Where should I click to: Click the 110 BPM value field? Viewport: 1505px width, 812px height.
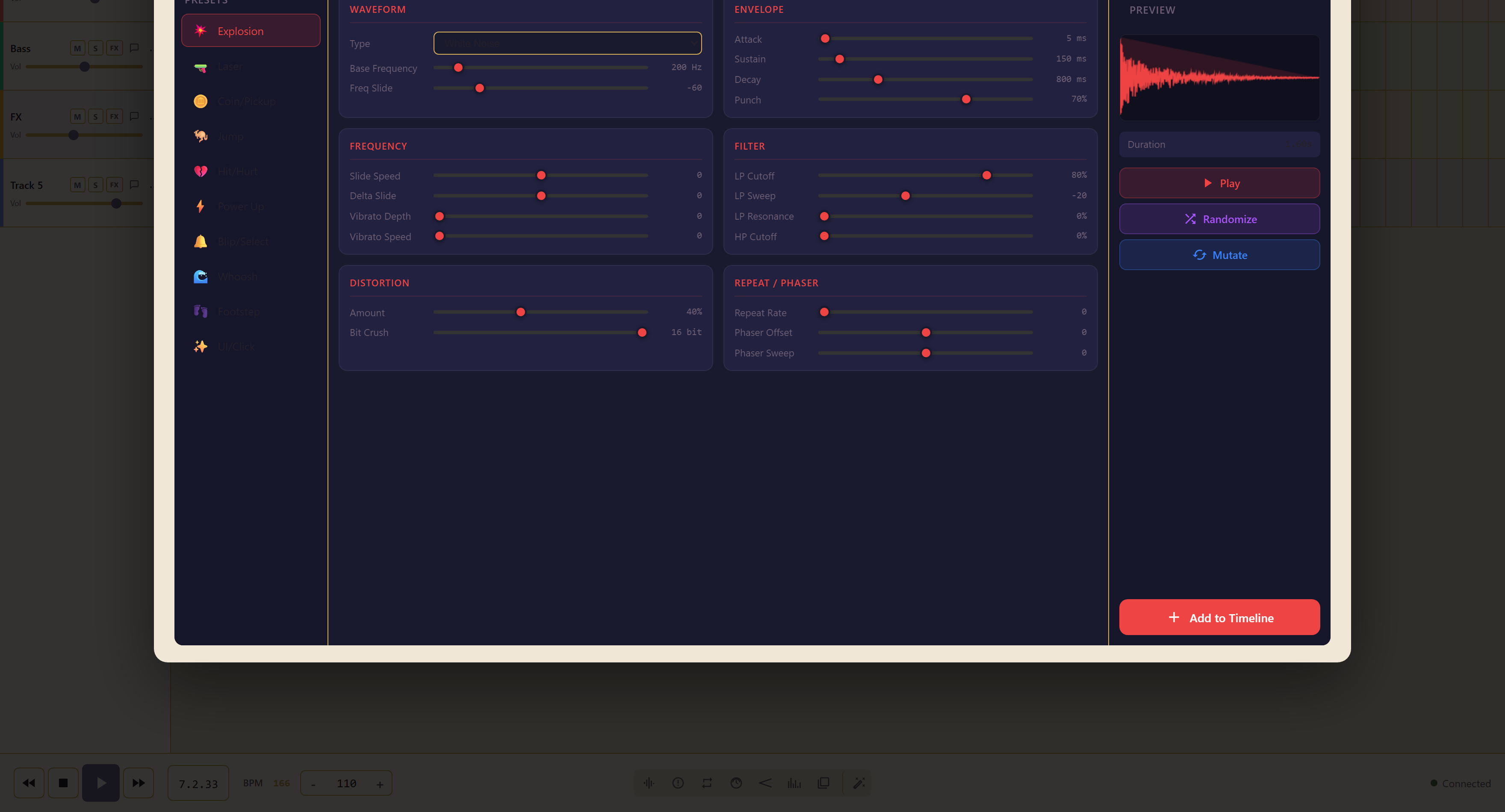pyautogui.click(x=346, y=783)
